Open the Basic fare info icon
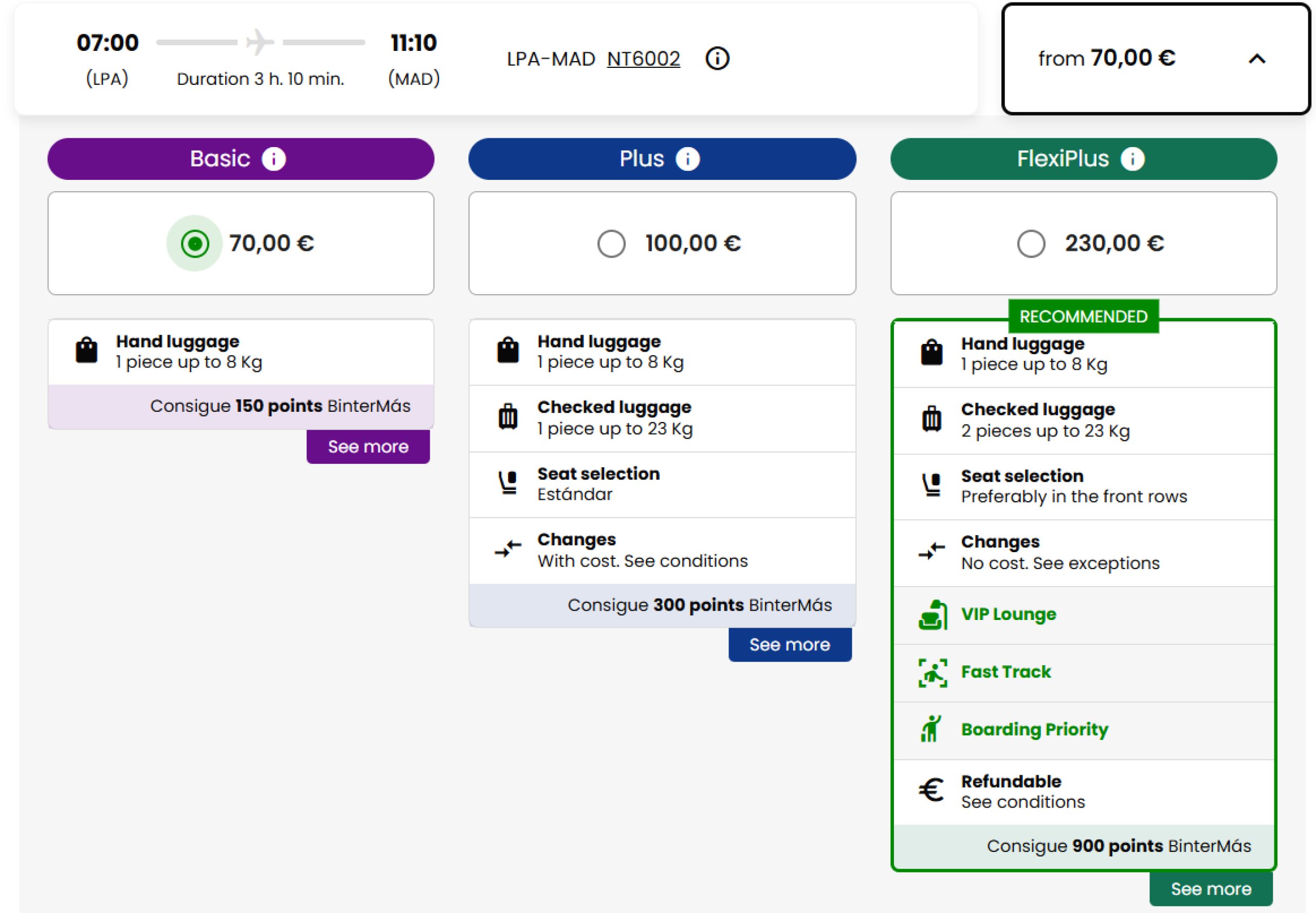Screen dimensions: 1316x913 click(x=273, y=159)
